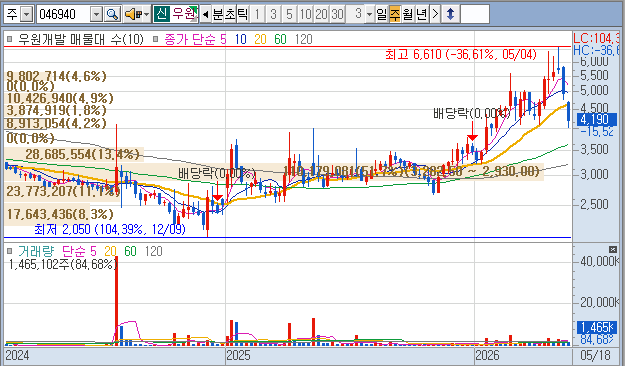Select the highlighted 주 (weekly) period
Image resolution: width=625 pixels, height=366 pixels.
(x=394, y=15)
